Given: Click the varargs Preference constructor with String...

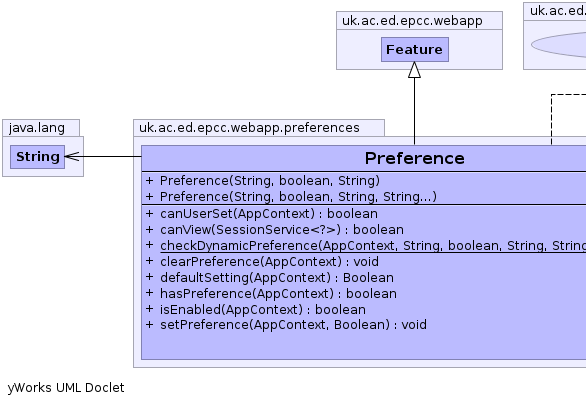Looking at the screenshot, I should [298, 197].
